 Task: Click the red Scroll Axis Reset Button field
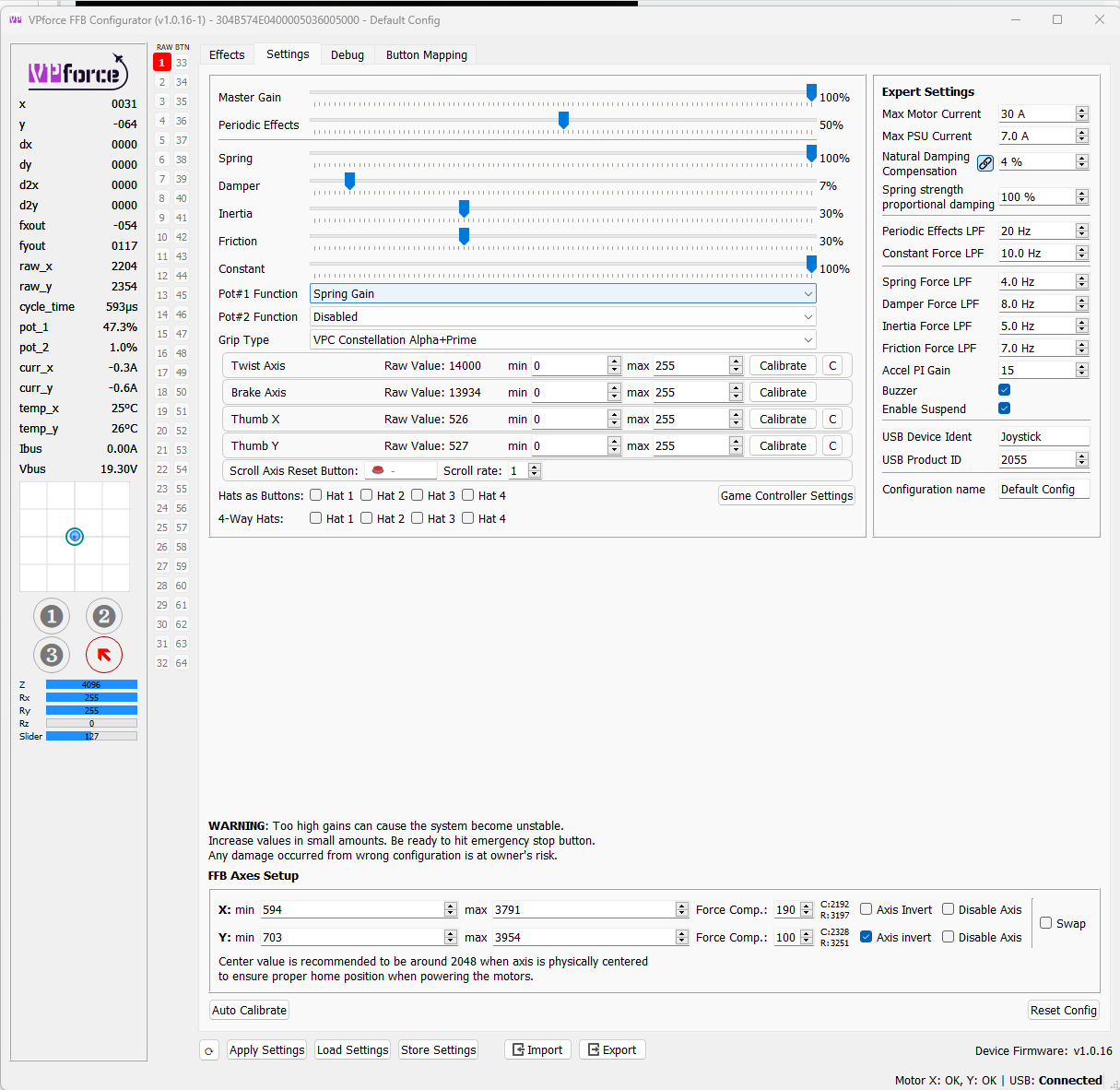tap(400, 471)
